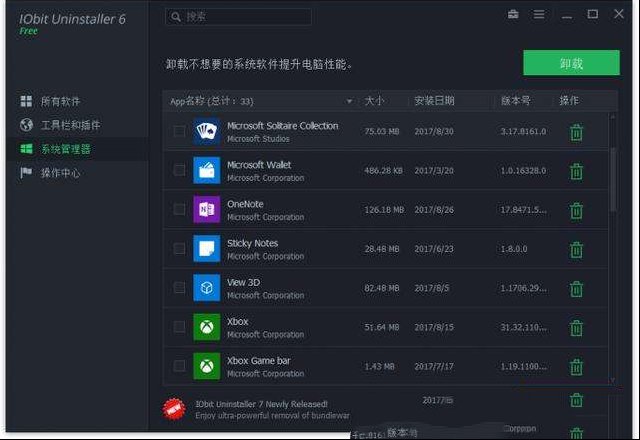Click the Microsoft Wallet app icon
Image resolution: width=640 pixels, height=440 pixels.
click(x=207, y=170)
